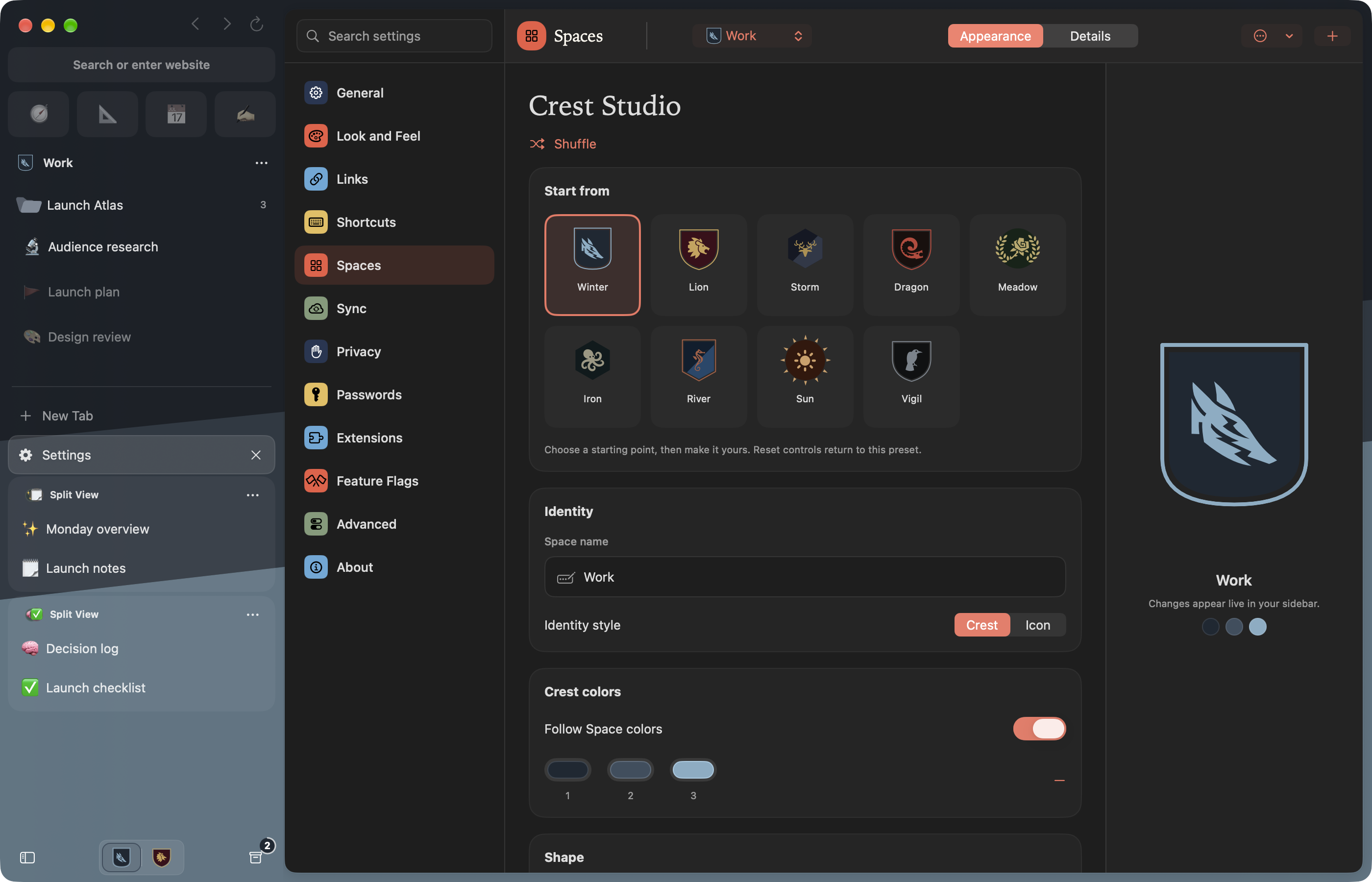Open the circled ellipsis options menu
The image size is (1372, 882).
(1260, 36)
